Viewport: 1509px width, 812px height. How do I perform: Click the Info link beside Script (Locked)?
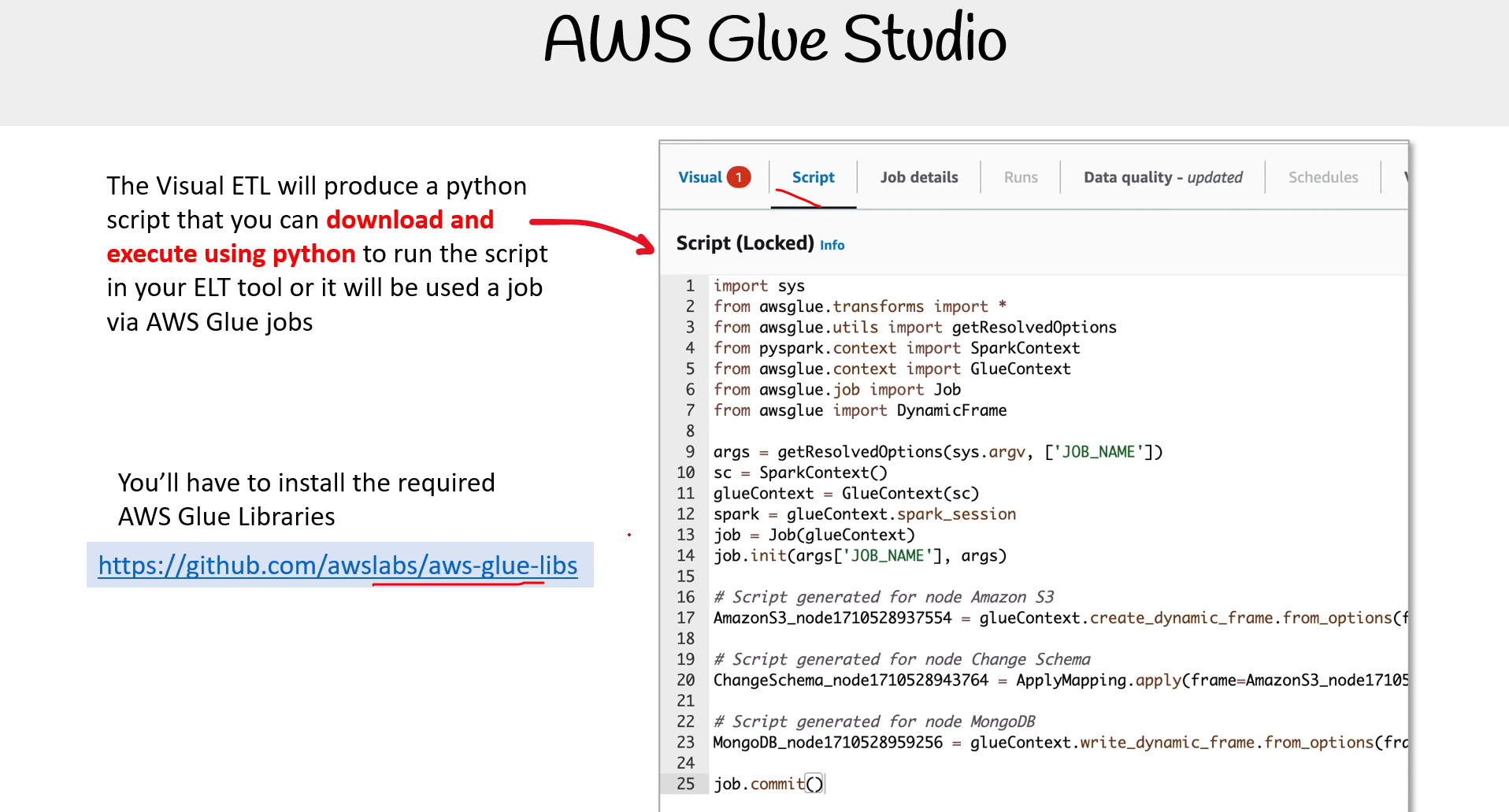point(832,245)
